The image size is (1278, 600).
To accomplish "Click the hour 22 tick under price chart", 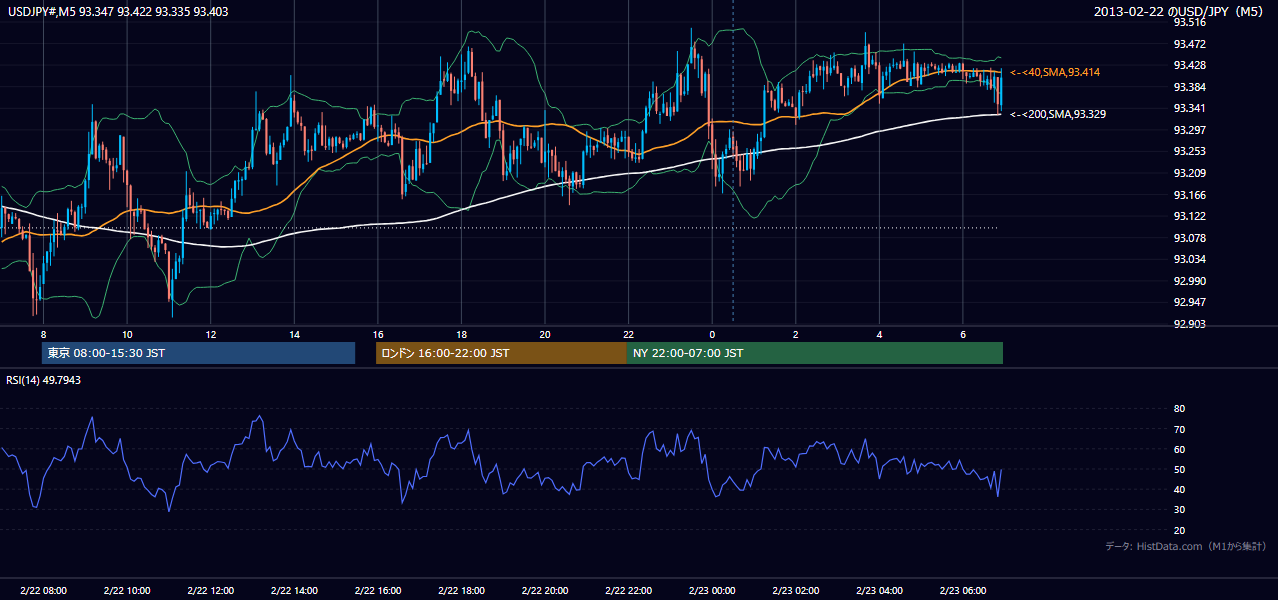I will [628, 334].
